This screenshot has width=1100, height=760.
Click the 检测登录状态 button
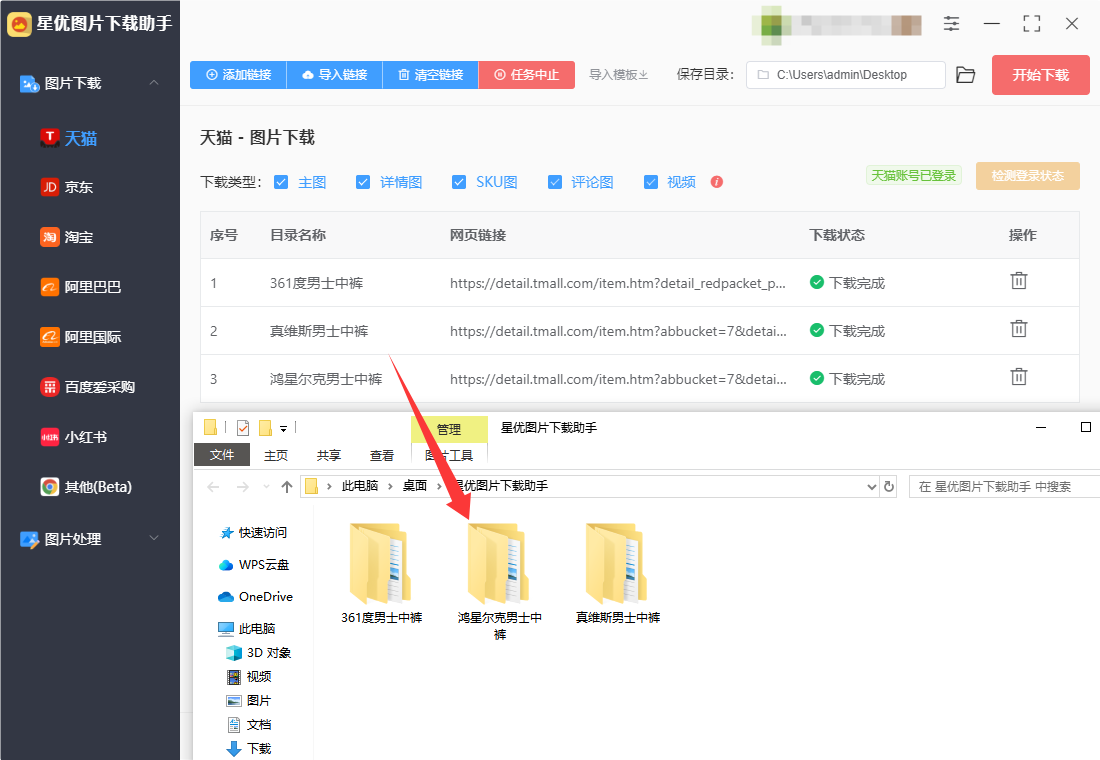pyautogui.click(x=1027, y=175)
